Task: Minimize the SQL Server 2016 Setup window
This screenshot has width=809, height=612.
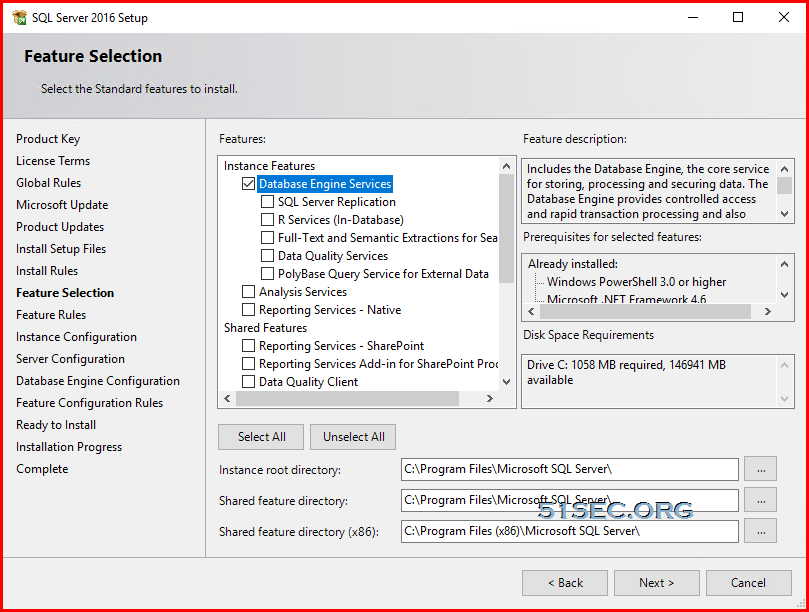Action: pyautogui.click(x=693, y=18)
